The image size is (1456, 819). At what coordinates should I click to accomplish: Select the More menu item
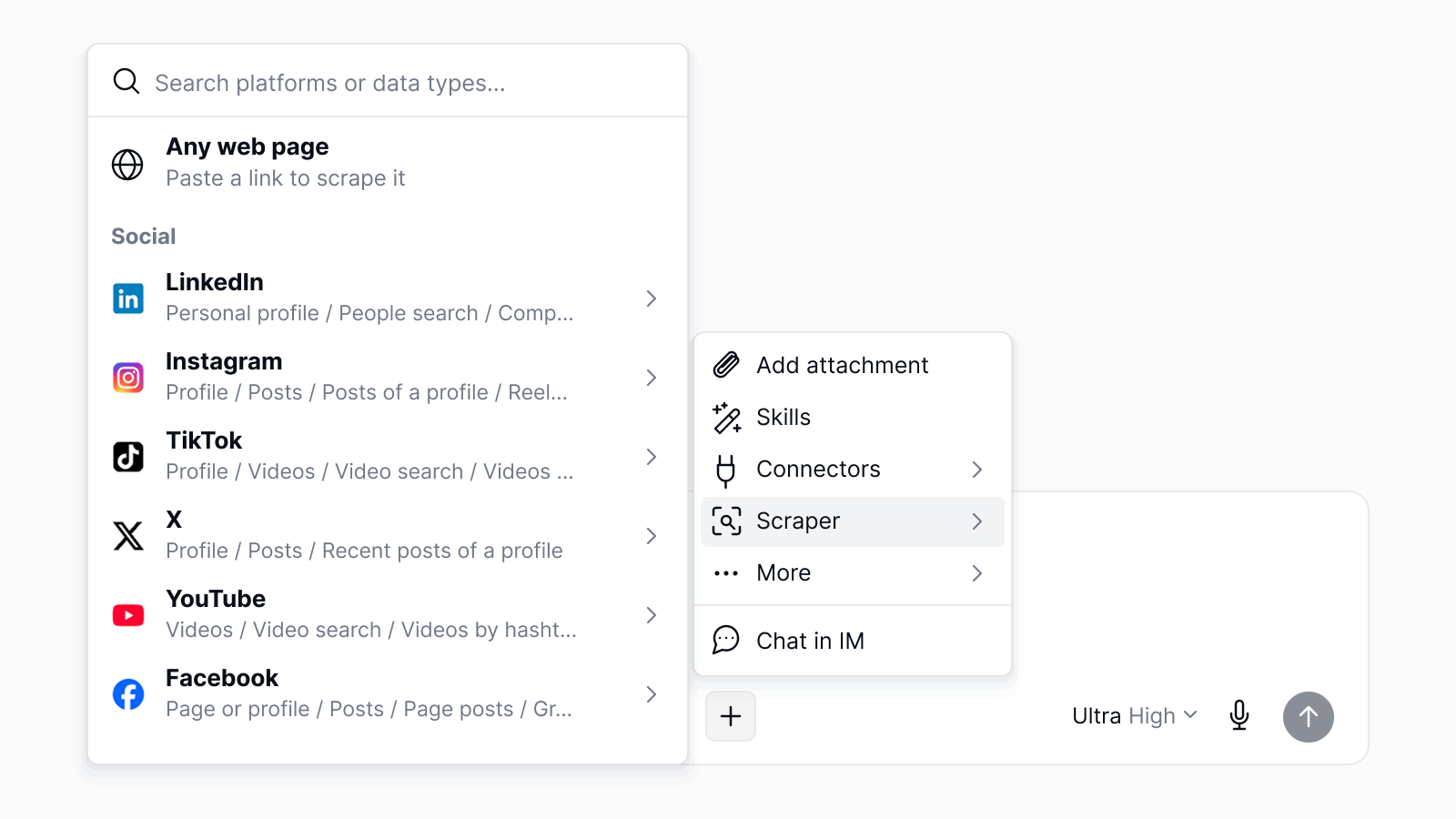click(x=853, y=573)
